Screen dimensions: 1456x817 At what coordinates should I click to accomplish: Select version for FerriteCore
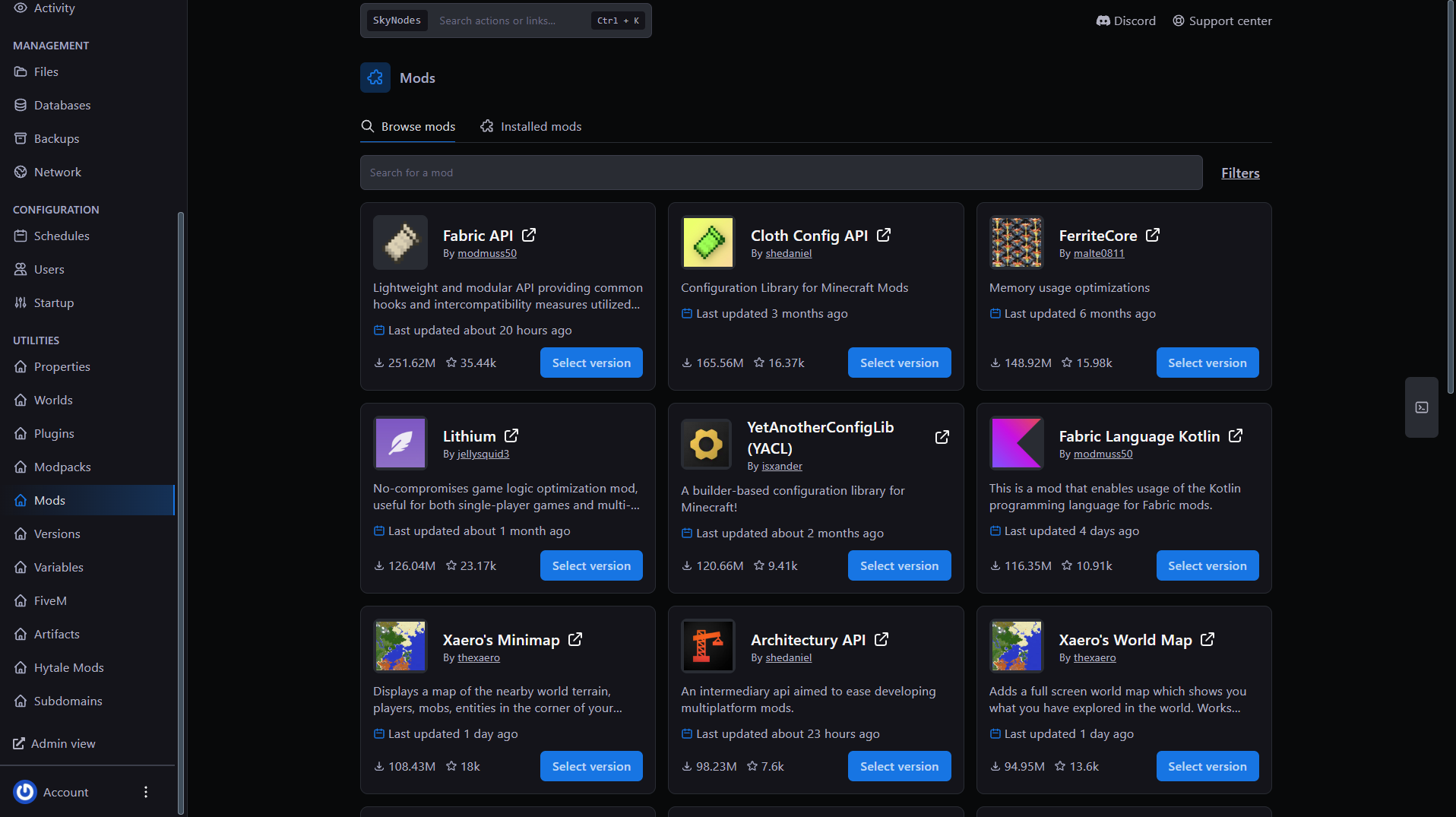tap(1208, 363)
